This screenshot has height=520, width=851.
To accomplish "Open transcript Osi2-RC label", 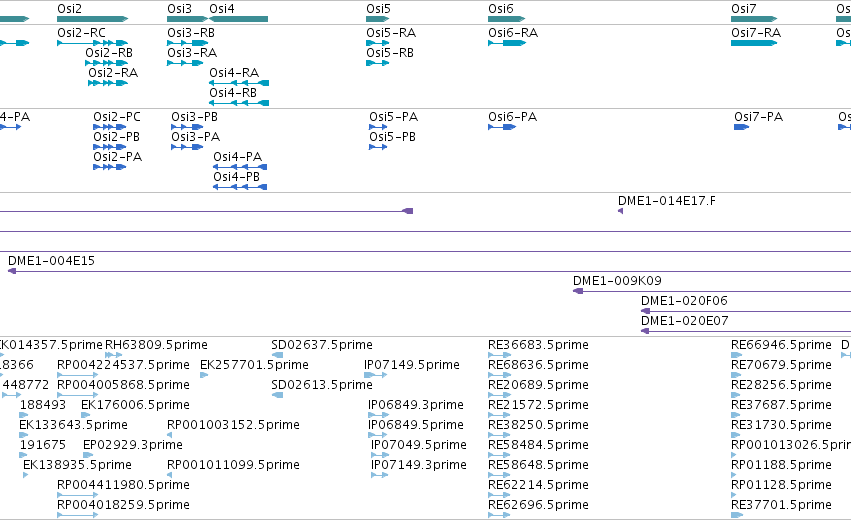I will pyautogui.click(x=81, y=33).
